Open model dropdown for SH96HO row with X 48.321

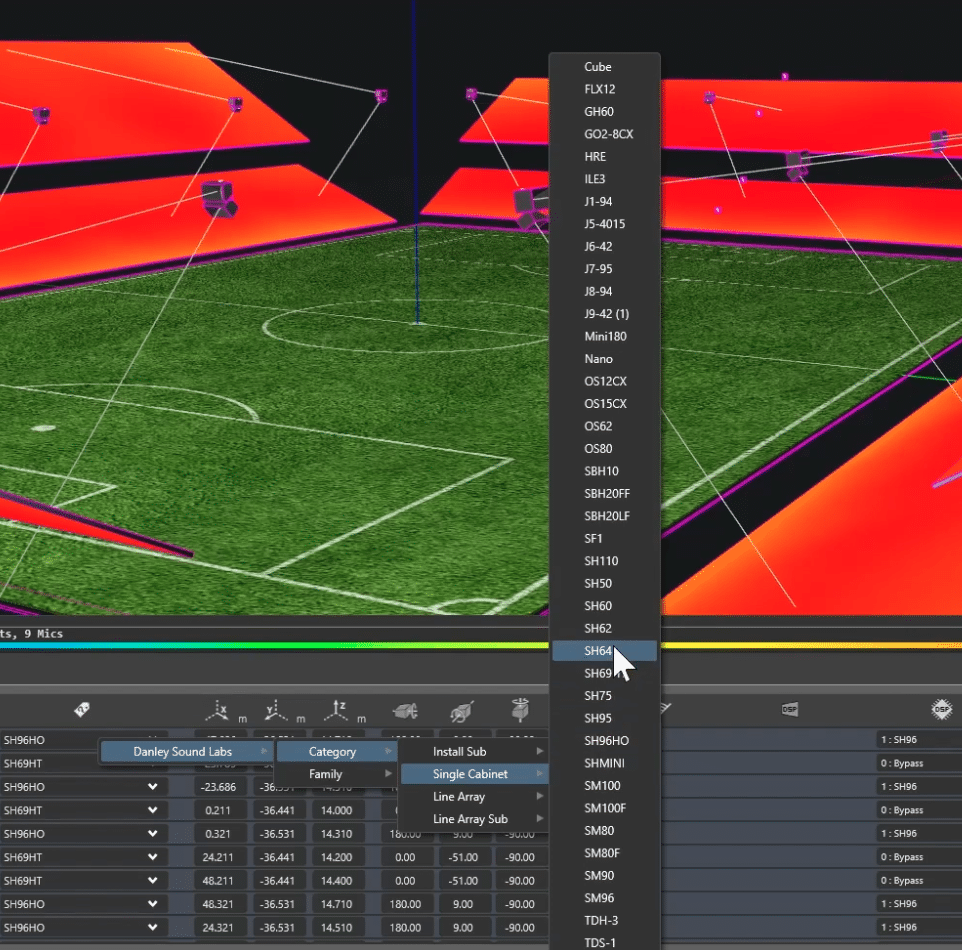pyautogui.click(x=153, y=903)
